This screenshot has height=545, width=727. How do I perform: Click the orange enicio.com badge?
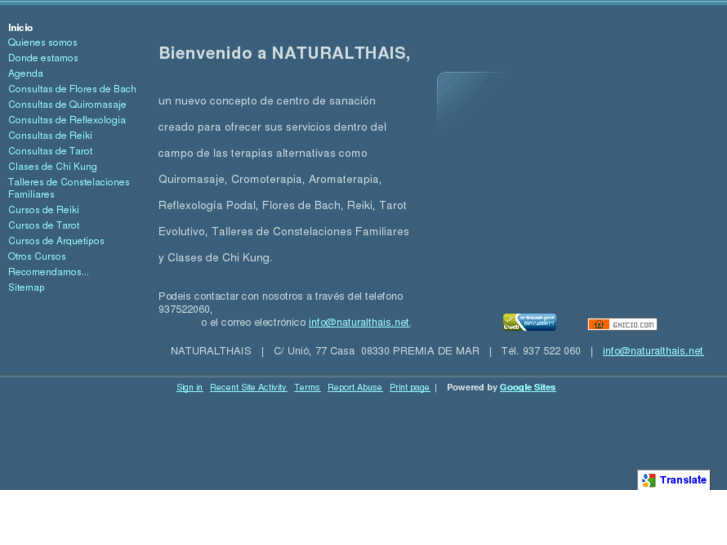[621, 324]
